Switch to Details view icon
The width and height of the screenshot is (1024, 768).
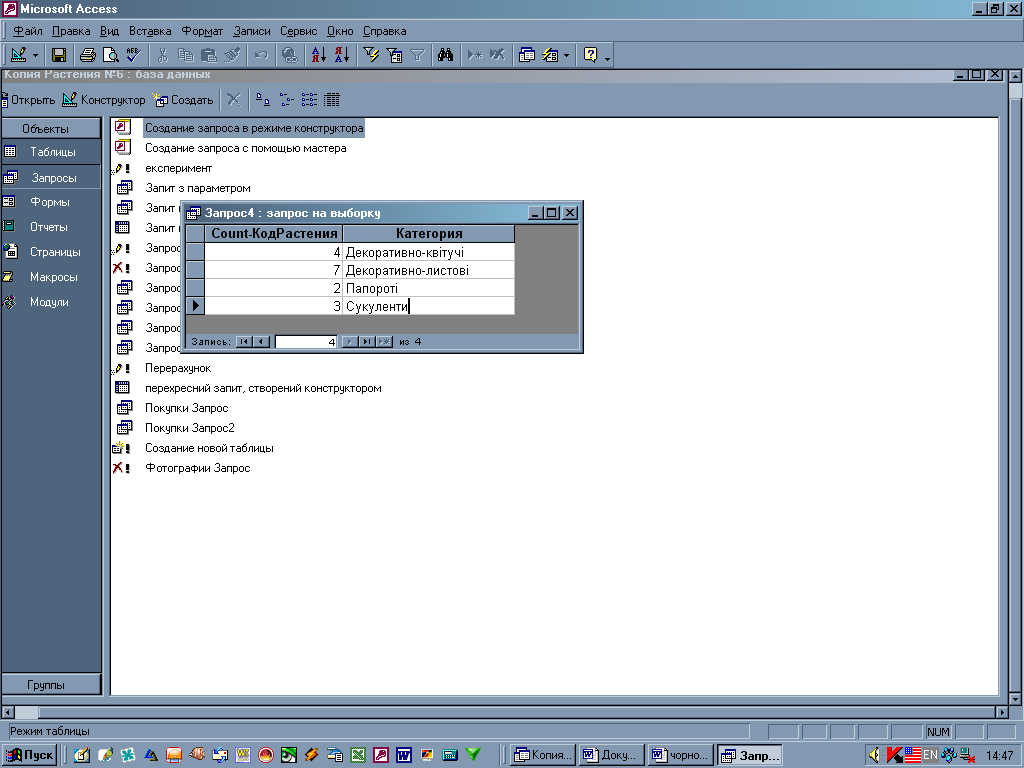tap(332, 100)
